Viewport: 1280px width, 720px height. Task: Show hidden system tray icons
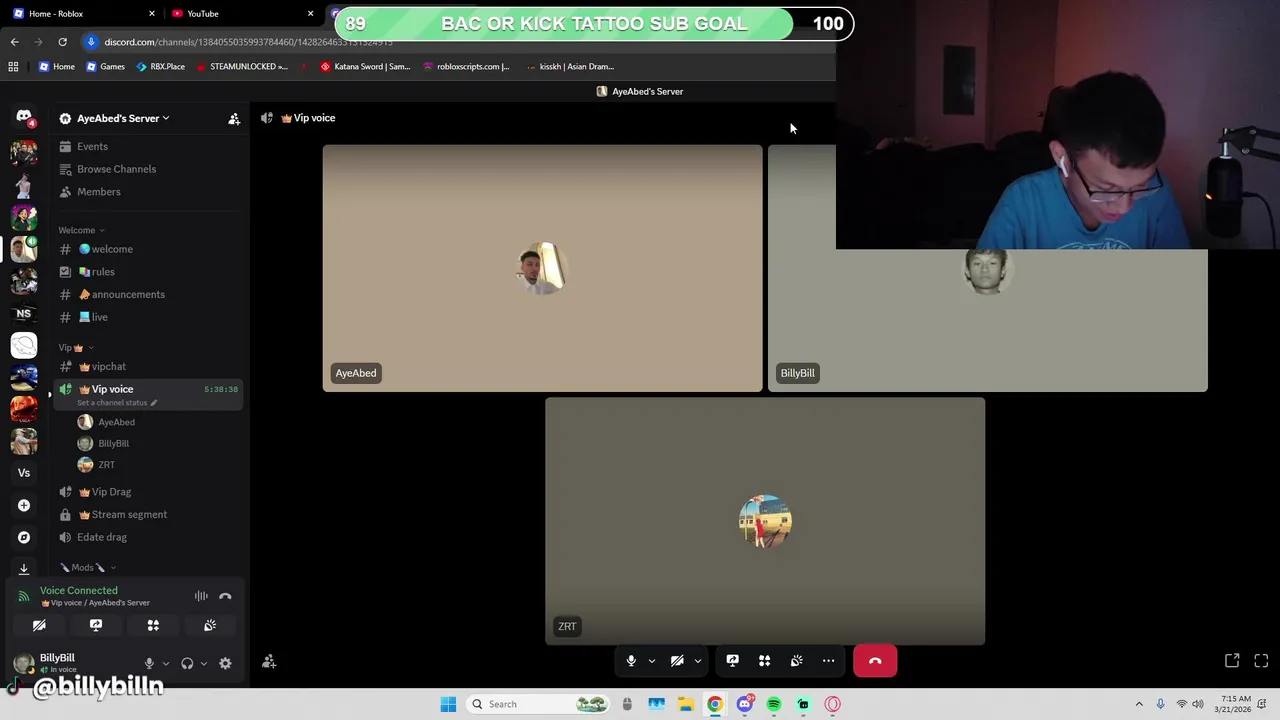point(1138,704)
